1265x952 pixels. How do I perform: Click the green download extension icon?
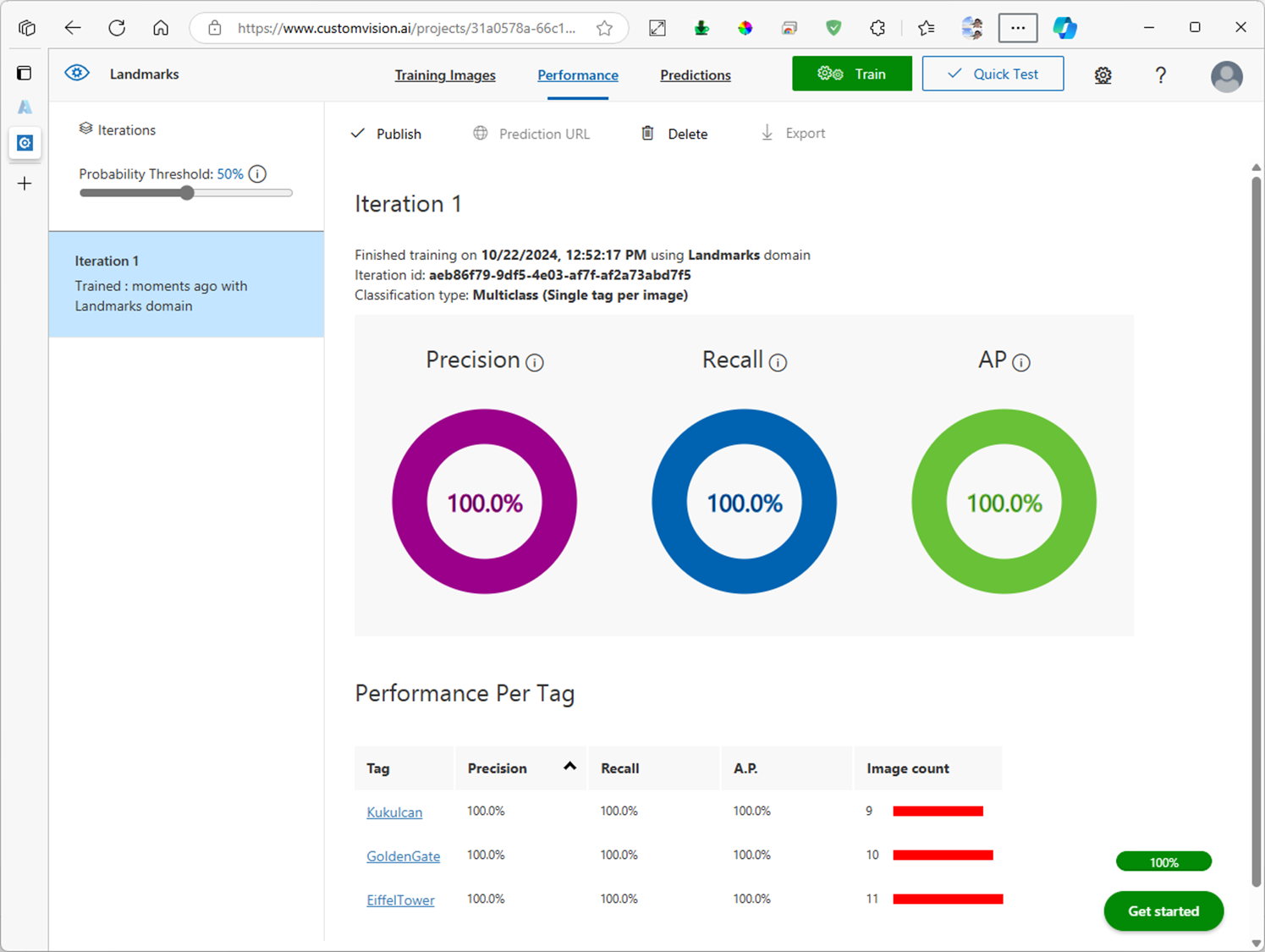701,28
